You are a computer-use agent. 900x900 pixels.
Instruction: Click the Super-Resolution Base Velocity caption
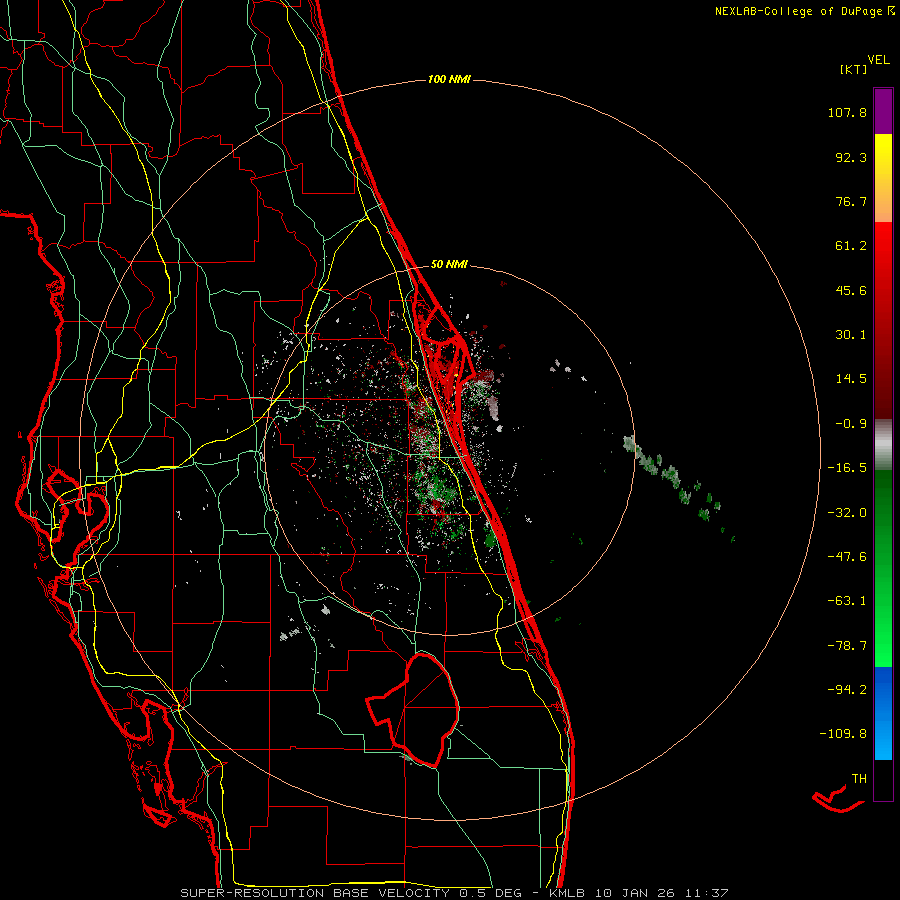click(x=455, y=893)
